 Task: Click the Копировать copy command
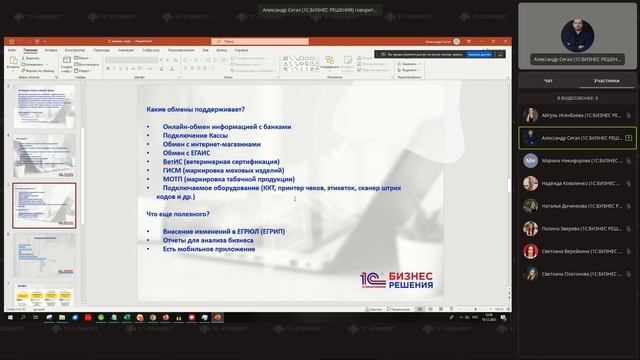tap(33, 64)
